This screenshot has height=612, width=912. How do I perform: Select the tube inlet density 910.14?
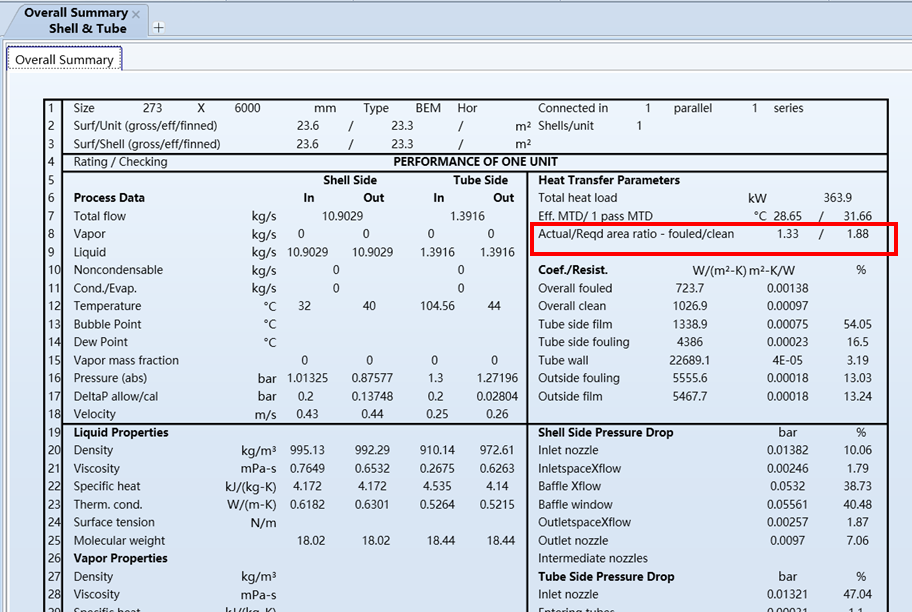coord(437,450)
